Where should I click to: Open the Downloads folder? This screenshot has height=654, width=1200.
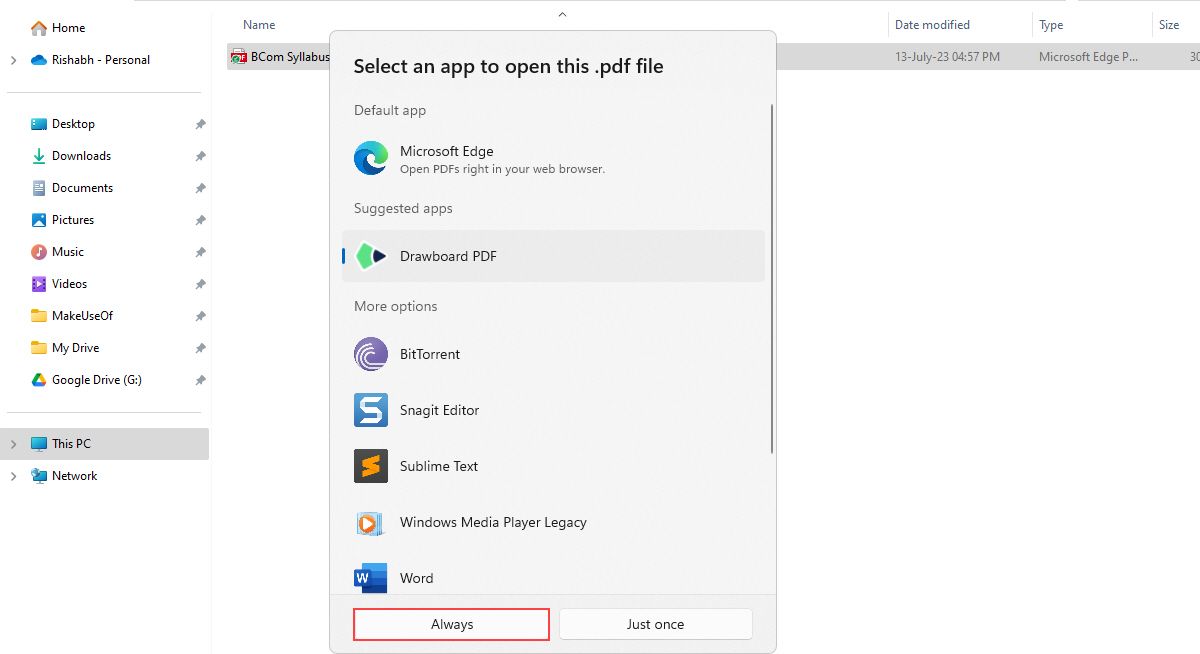click(x=83, y=155)
